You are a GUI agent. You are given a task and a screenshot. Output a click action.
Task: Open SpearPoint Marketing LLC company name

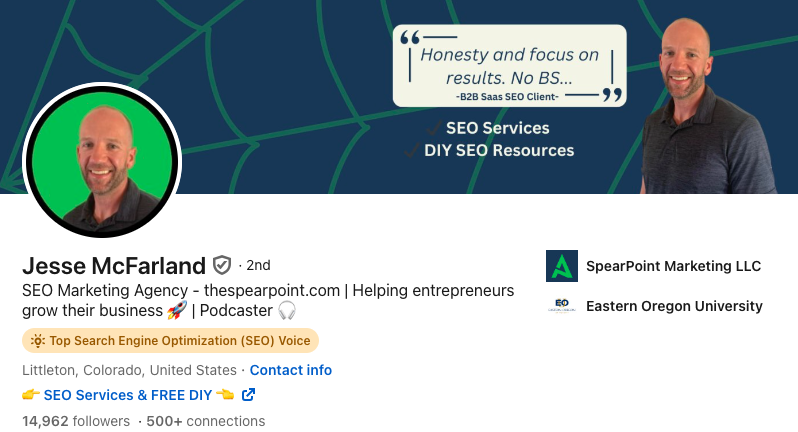[673, 266]
